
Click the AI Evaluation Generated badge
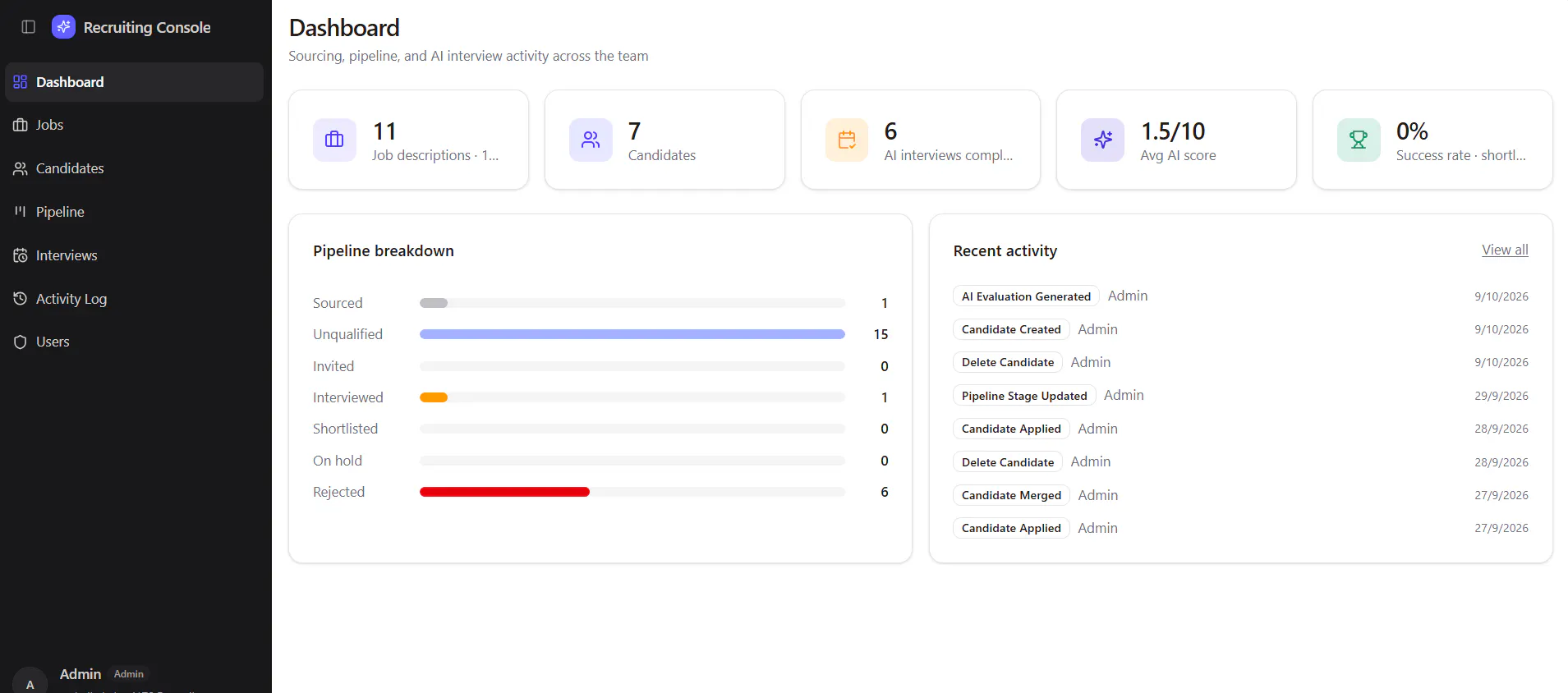1026,296
